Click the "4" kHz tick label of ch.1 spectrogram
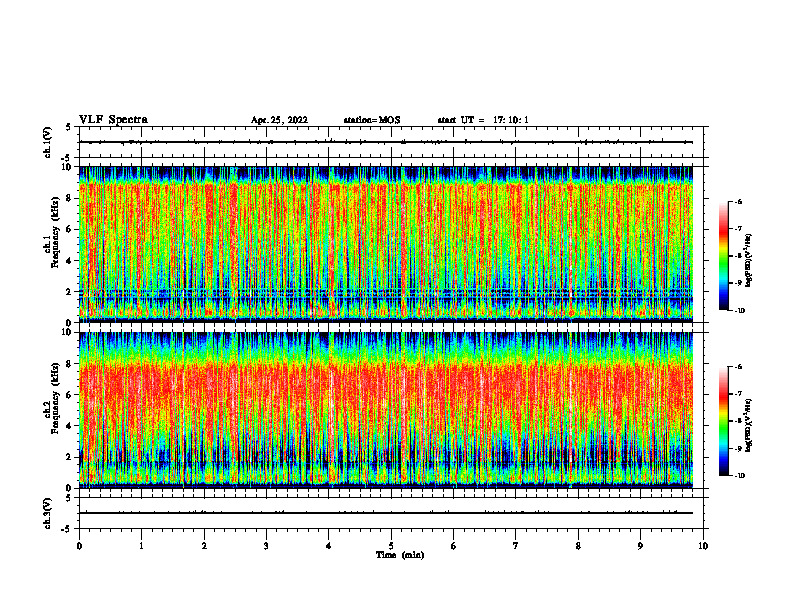This screenshot has width=792, height=612. point(69,261)
